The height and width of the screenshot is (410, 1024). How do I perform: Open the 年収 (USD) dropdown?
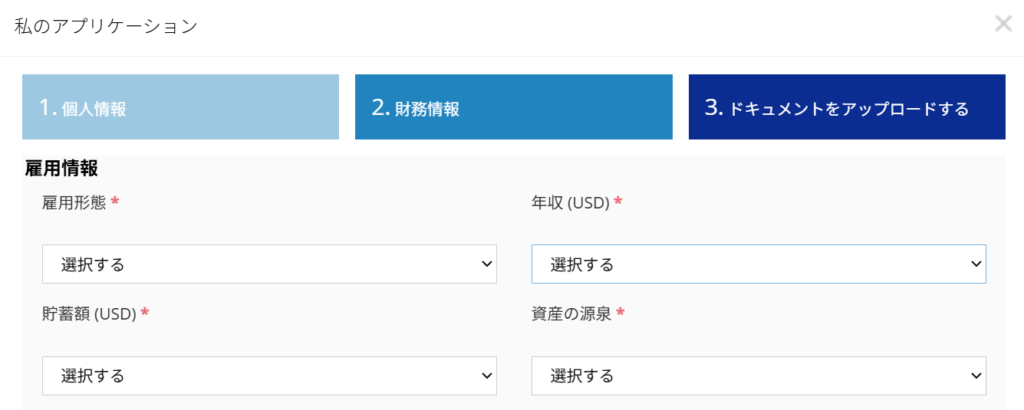click(x=758, y=264)
